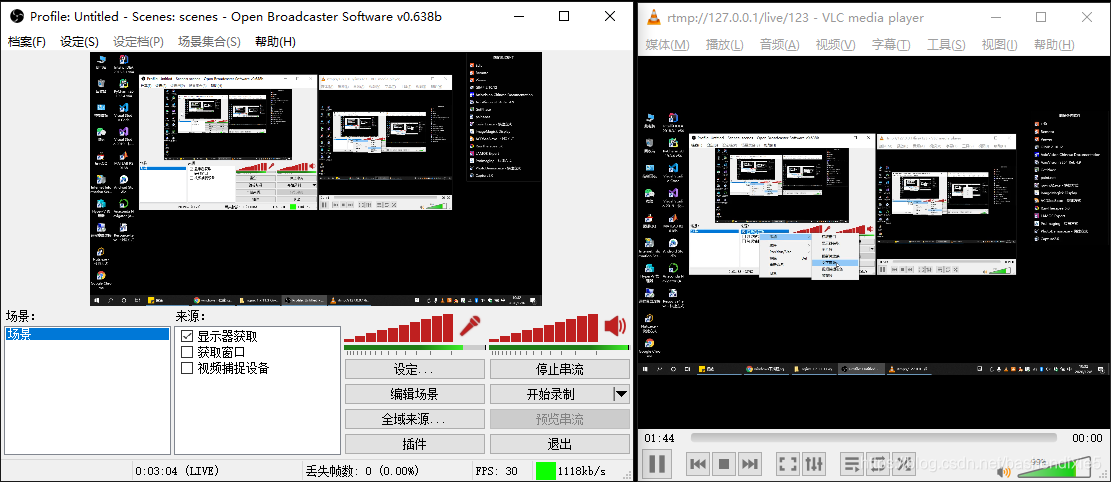This screenshot has height=482, width=1111.
Task: Click the 丢失帧数 dropped frames status
Action: (363, 471)
